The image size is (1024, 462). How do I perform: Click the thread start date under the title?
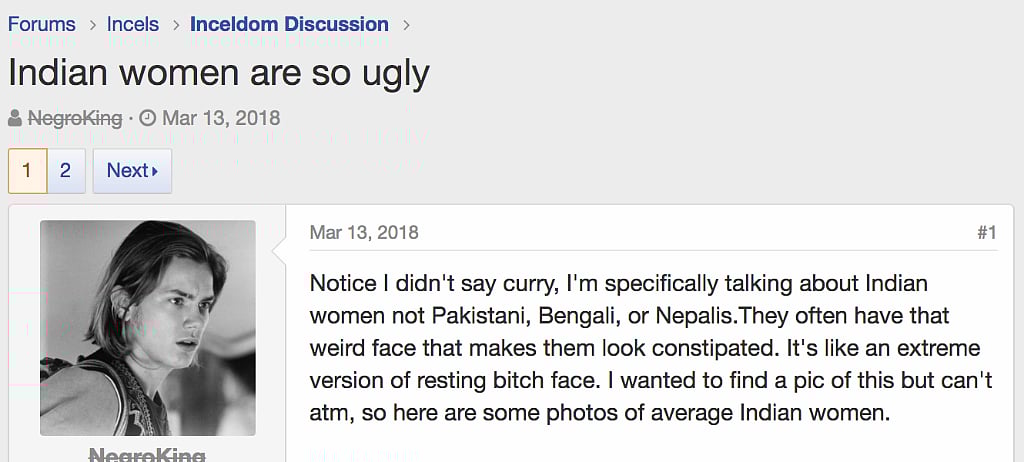(x=221, y=118)
